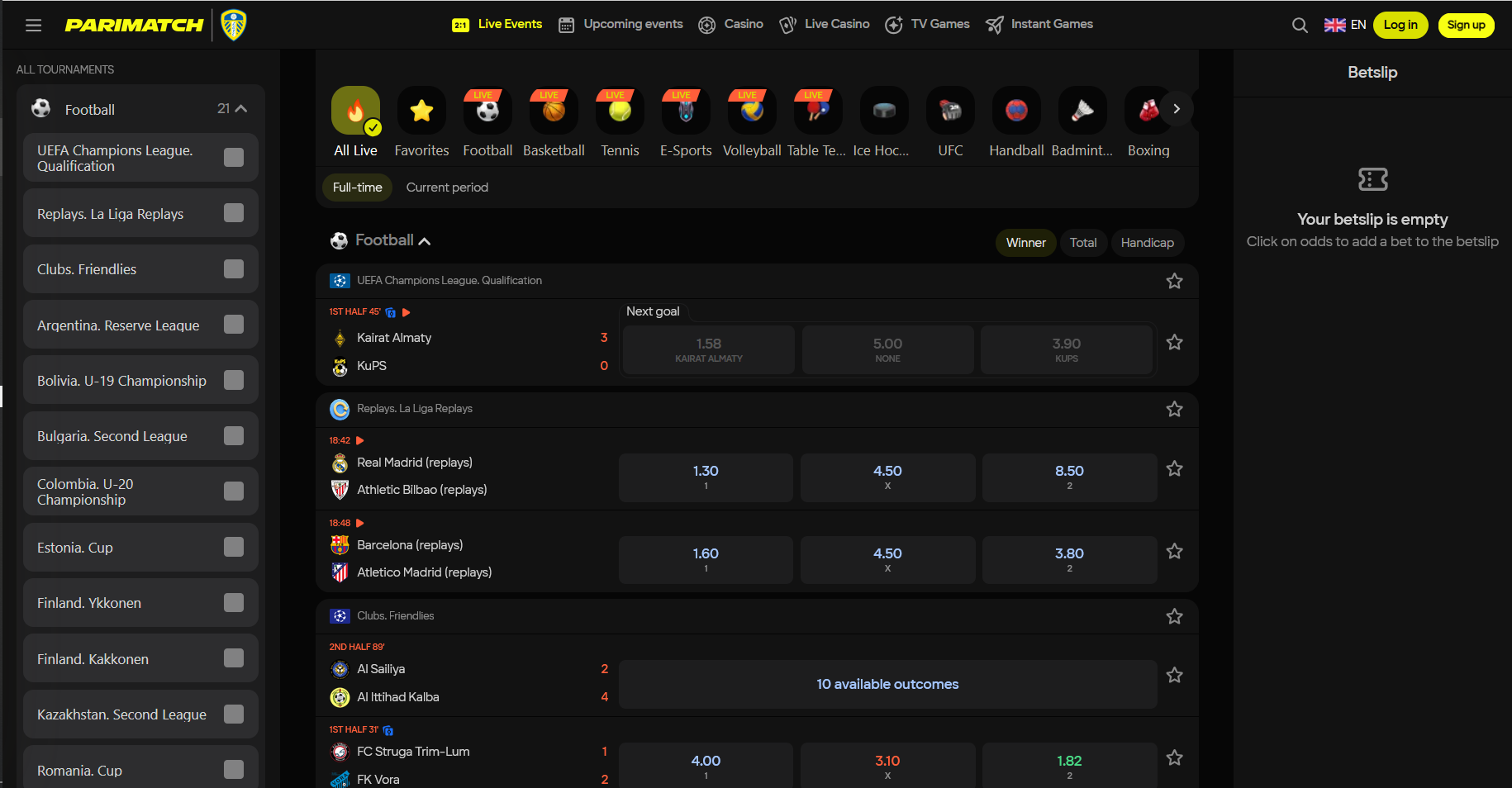Open 10 available outcomes
The width and height of the screenshot is (1512, 788).
tap(887, 684)
